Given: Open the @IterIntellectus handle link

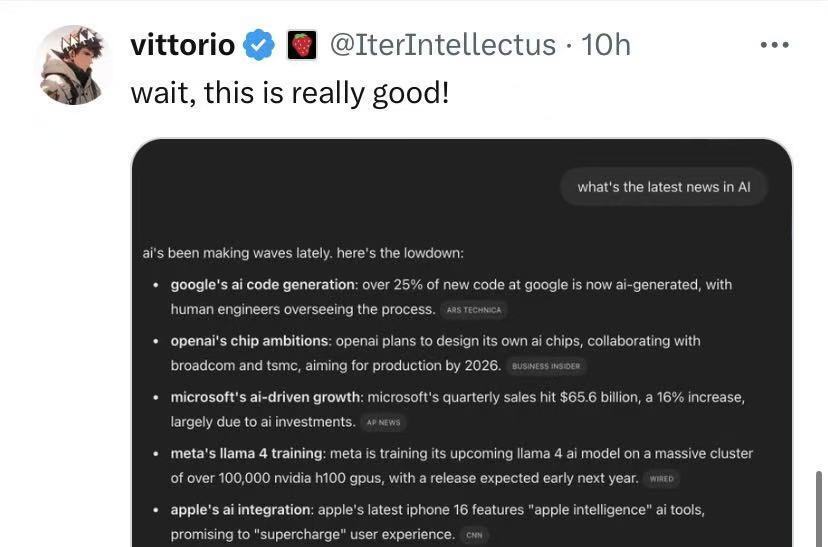Looking at the screenshot, I should click(443, 44).
